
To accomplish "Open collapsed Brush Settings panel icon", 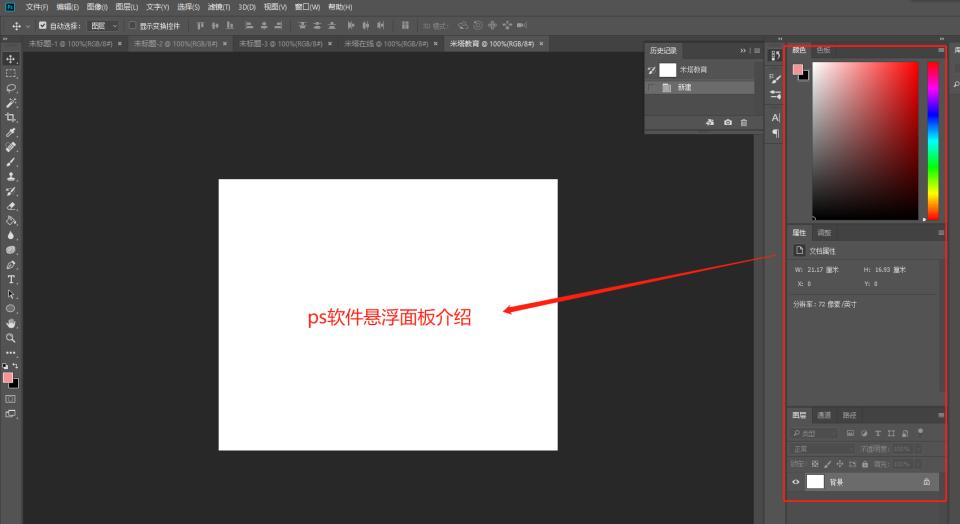I will (776, 78).
